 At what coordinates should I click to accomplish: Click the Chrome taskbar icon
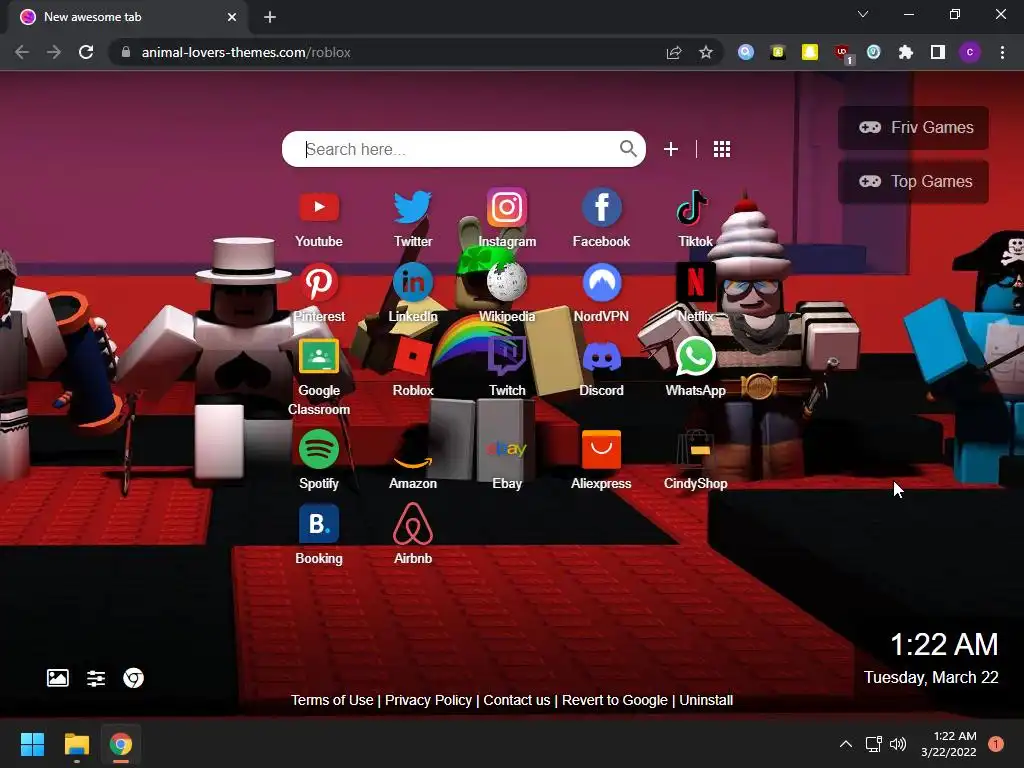(x=120, y=744)
